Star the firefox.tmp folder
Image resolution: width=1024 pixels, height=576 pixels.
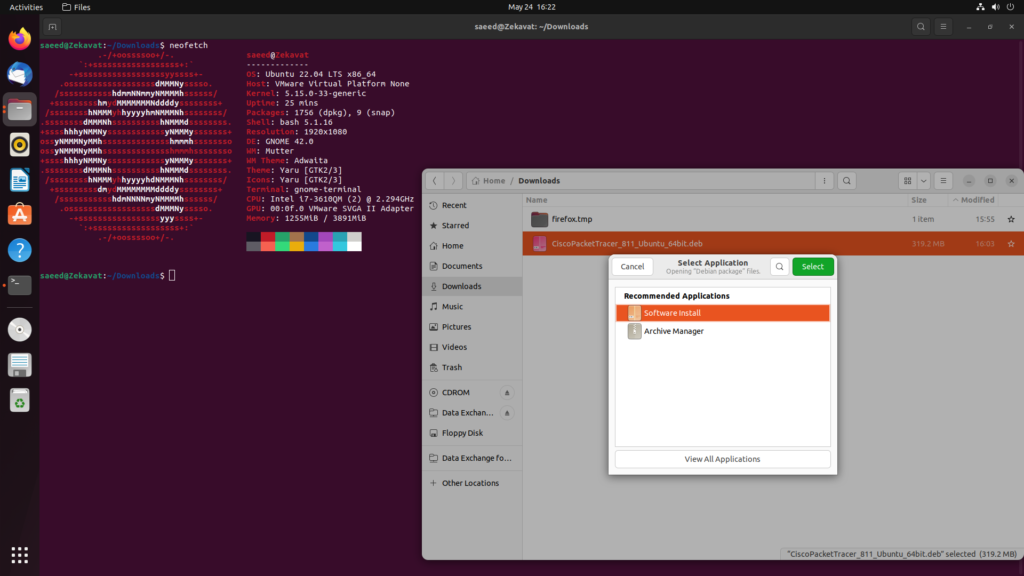[1011, 219]
